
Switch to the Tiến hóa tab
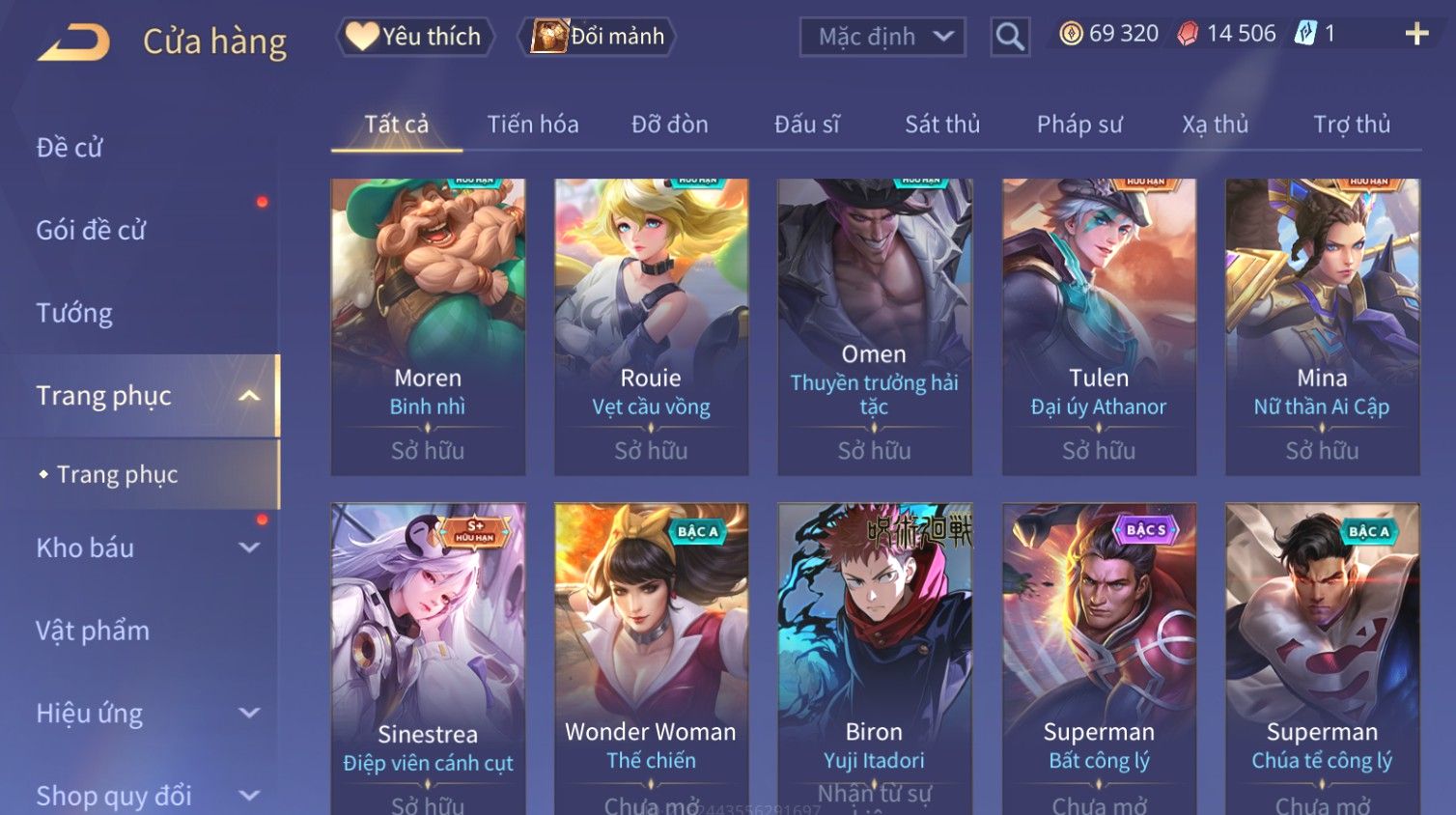pos(533,125)
